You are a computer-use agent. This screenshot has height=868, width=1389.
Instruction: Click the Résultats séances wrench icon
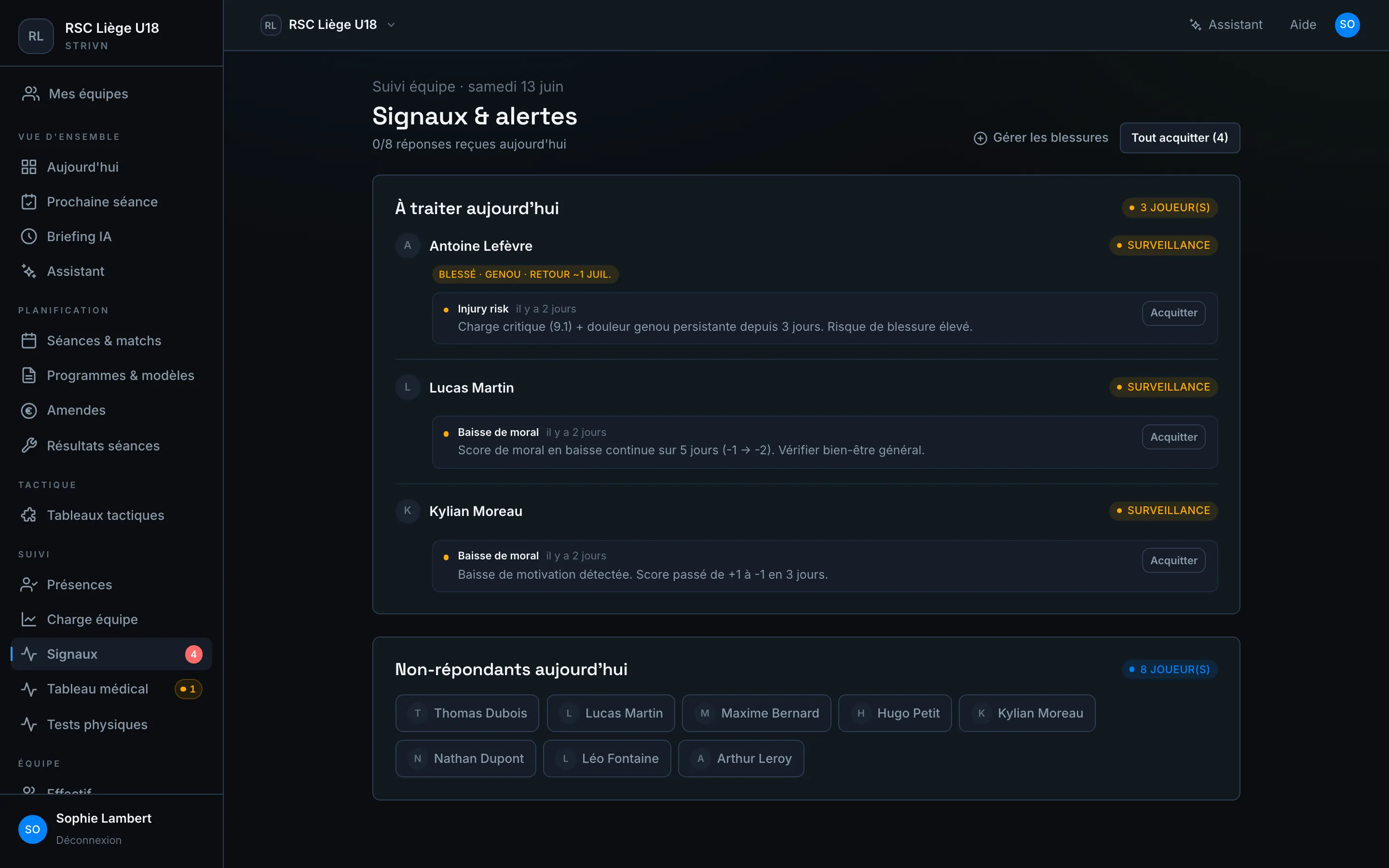(29, 446)
